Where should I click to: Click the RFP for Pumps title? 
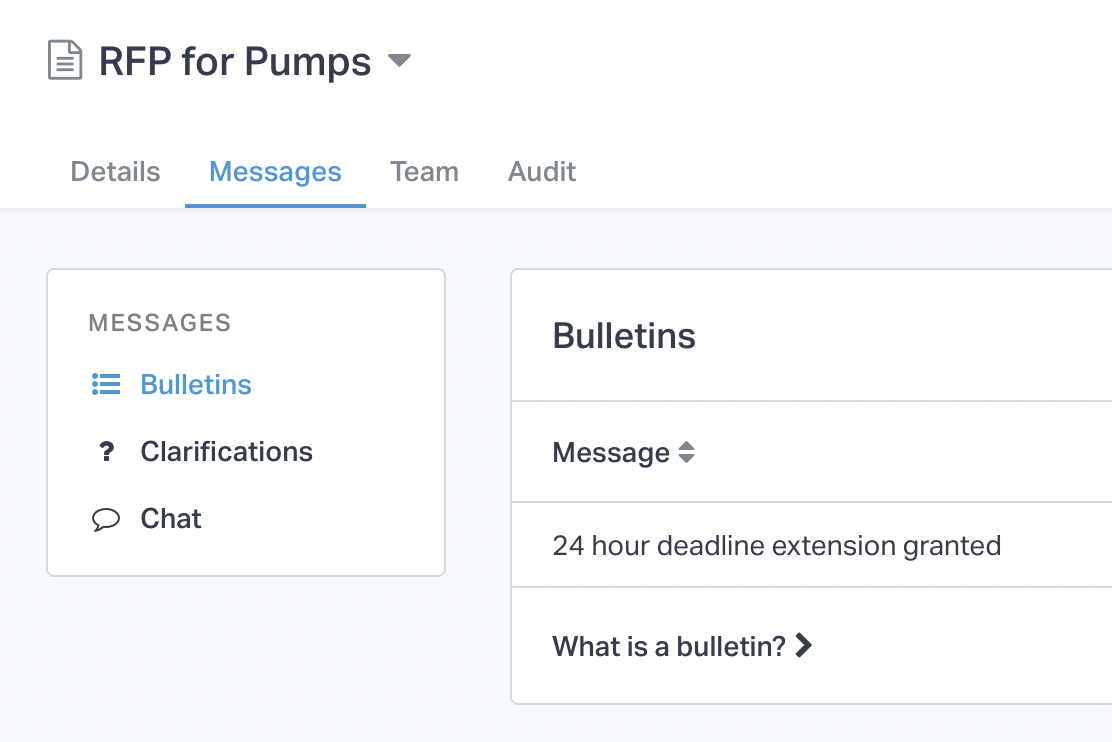[235, 61]
